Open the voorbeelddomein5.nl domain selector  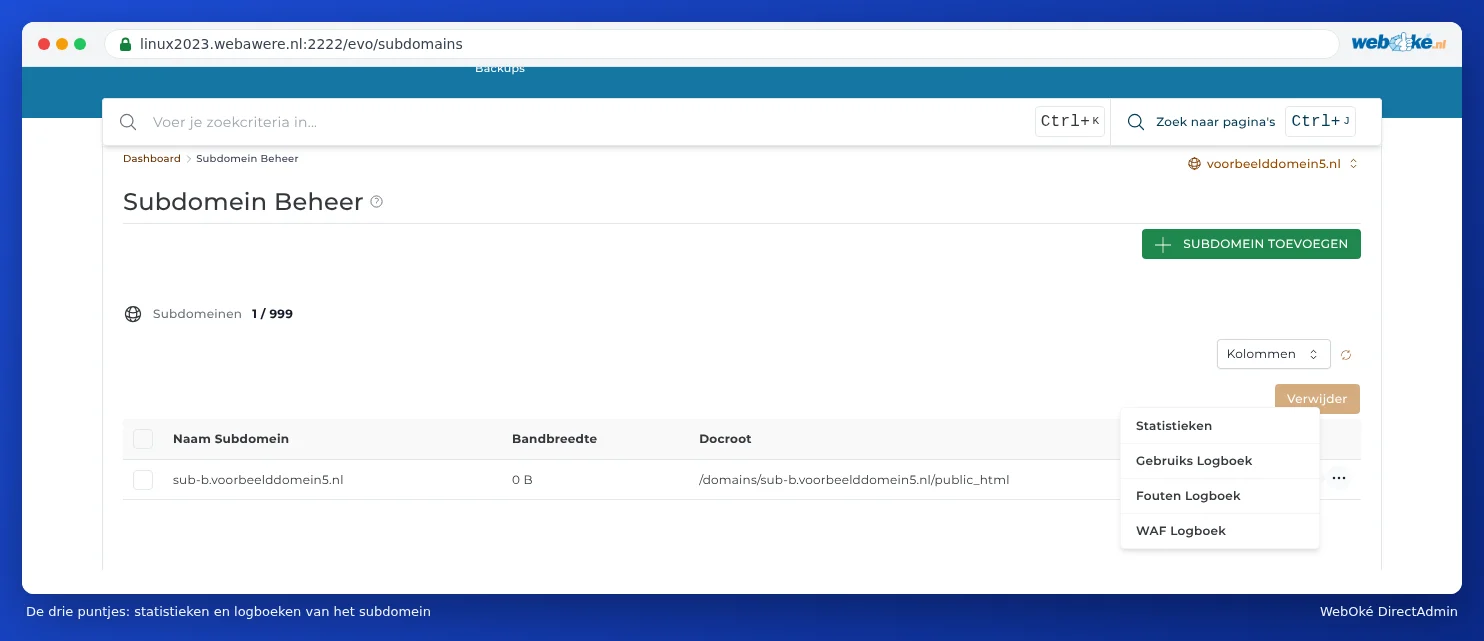click(x=1273, y=163)
